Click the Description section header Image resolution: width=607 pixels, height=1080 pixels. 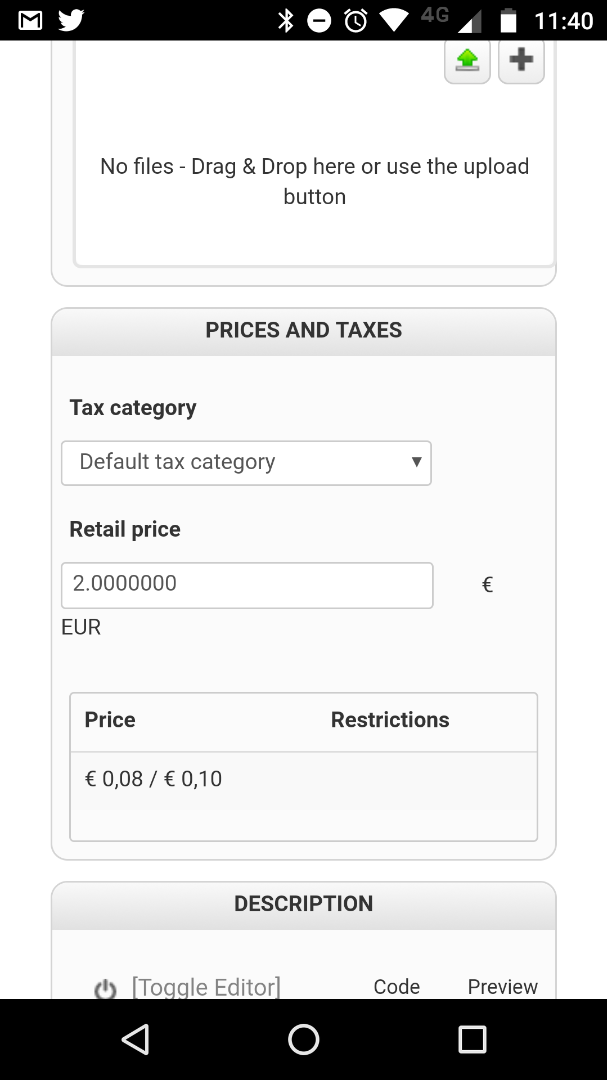(x=303, y=904)
